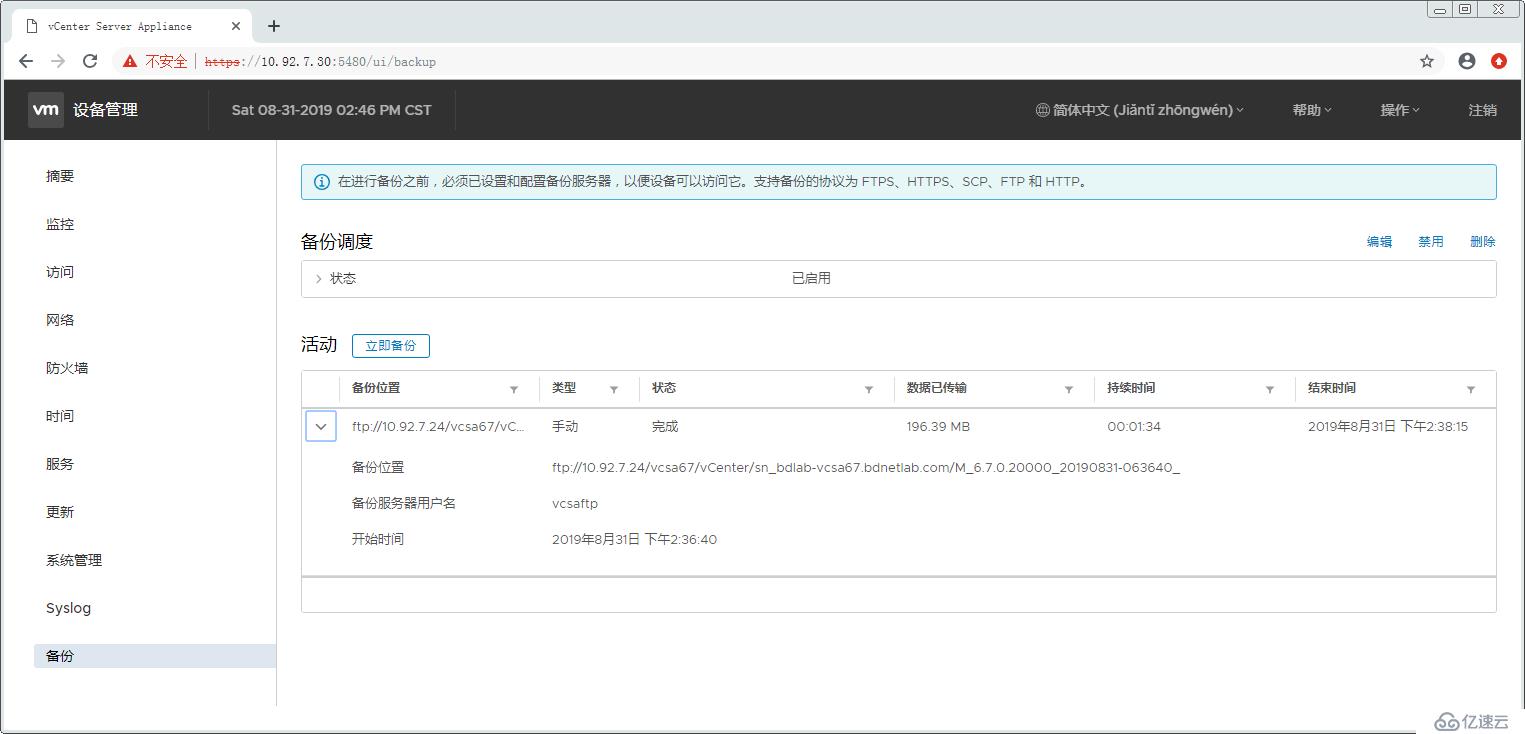Viewport: 1525px width, 734px height.
Task: Select 备份 in the sidebar
Action: (155, 656)
